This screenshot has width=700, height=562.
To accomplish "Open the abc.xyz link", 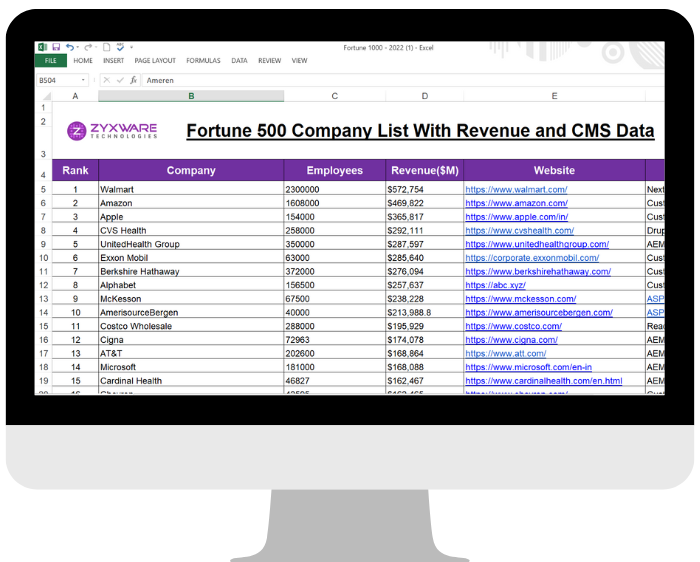I will coord(496,285).
